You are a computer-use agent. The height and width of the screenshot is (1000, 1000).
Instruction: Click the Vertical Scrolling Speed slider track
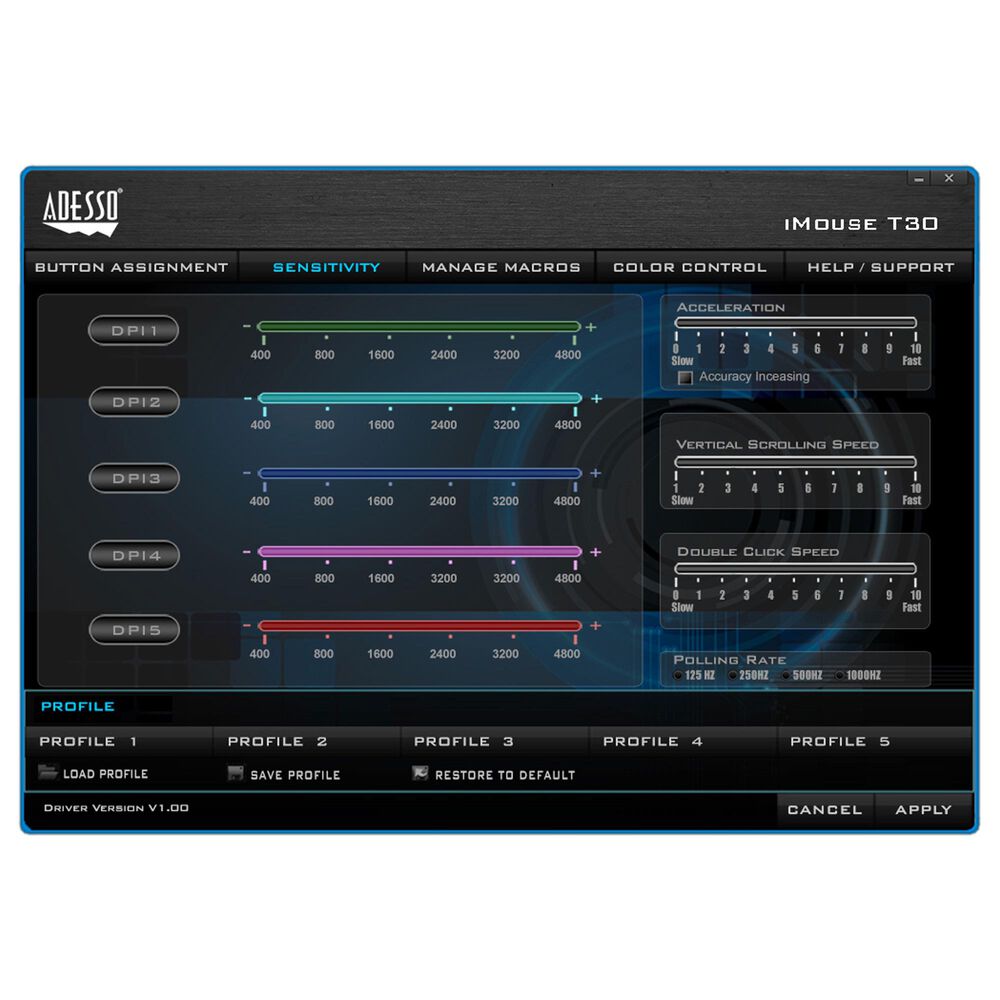[x=795, y=462]
